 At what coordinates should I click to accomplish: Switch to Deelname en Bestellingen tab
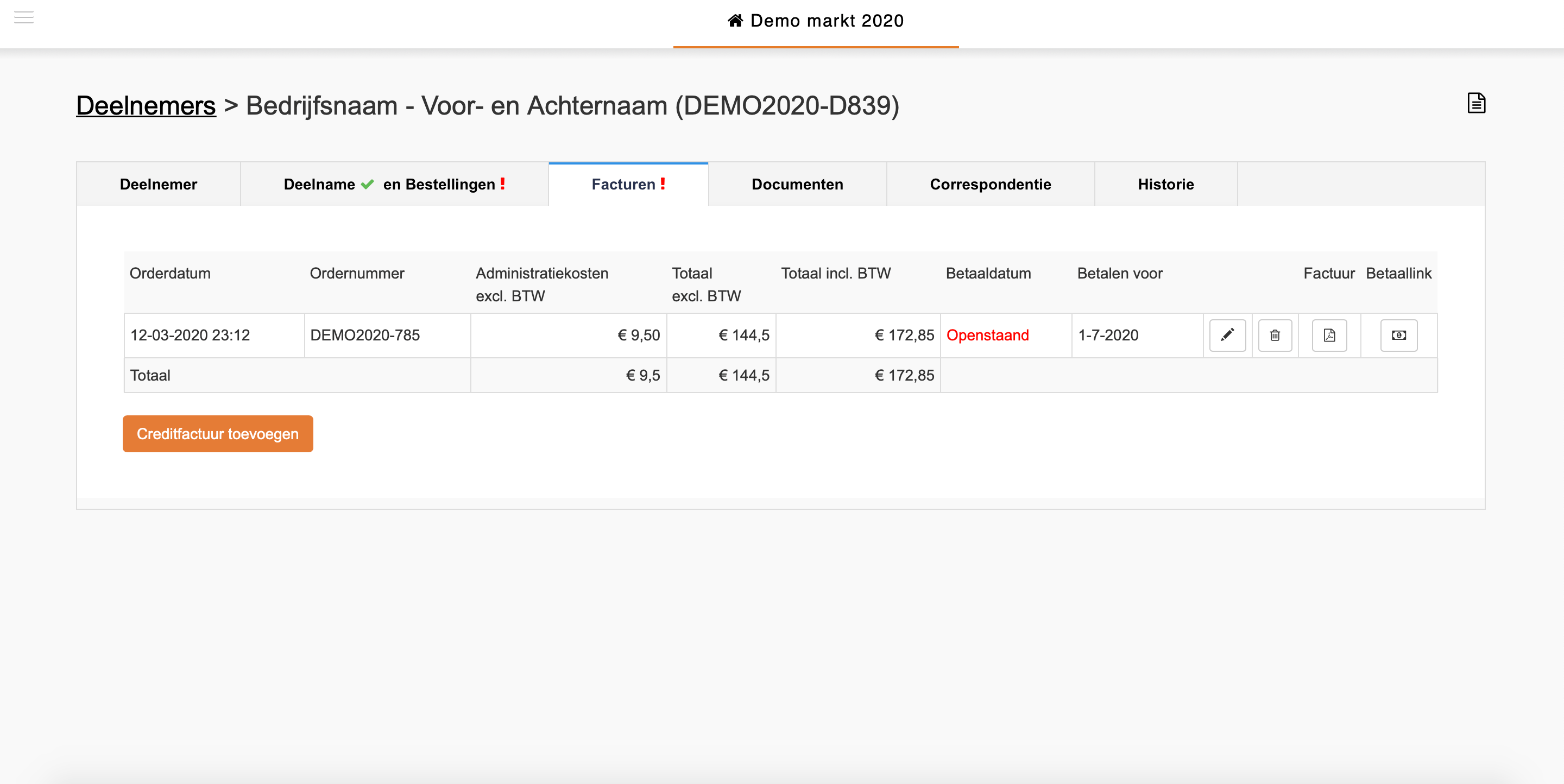click(395, 185)
